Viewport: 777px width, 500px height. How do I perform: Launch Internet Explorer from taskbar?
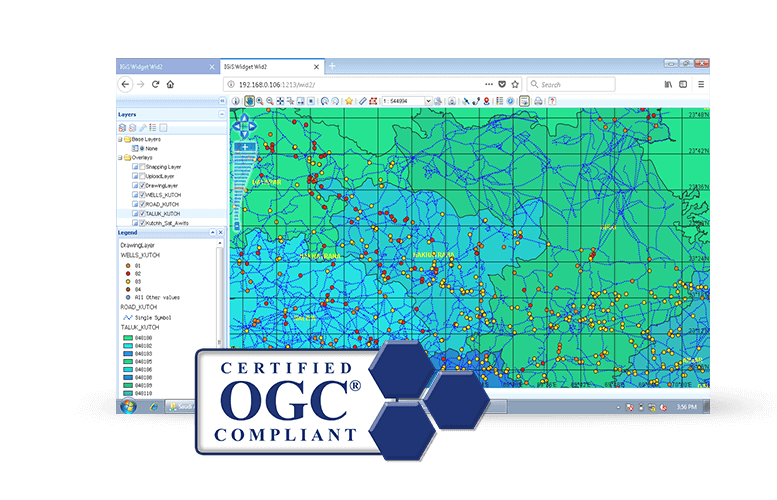pyautogui.click(x=154, y=407)
